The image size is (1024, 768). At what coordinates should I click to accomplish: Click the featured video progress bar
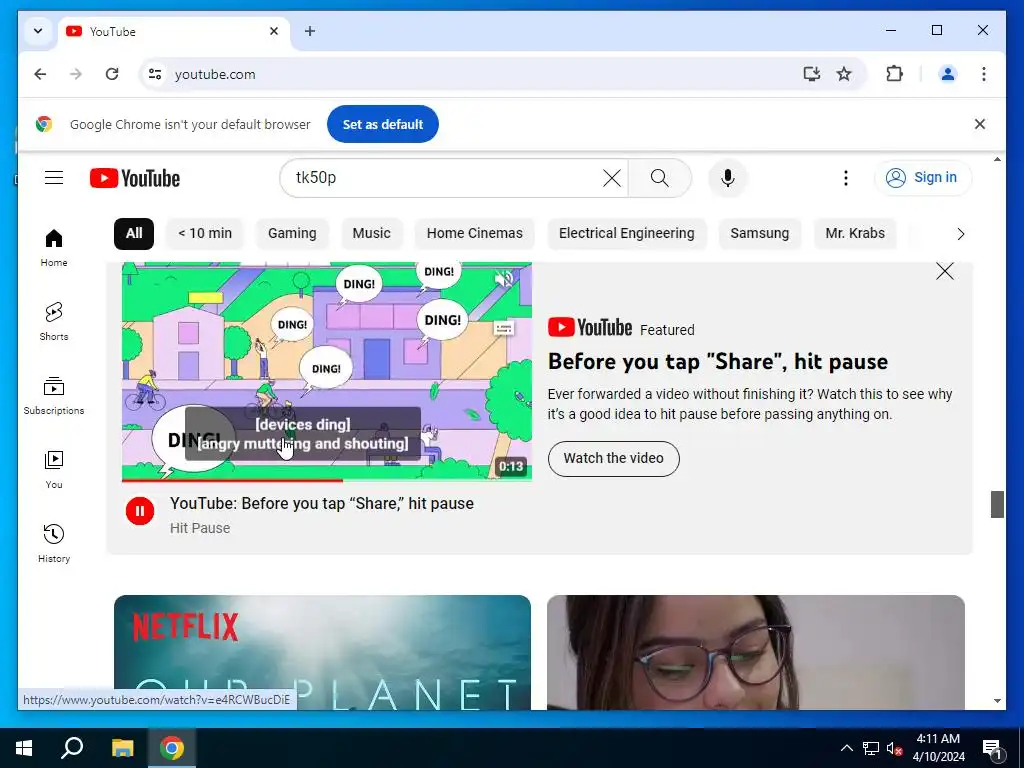tap(327, 480)
